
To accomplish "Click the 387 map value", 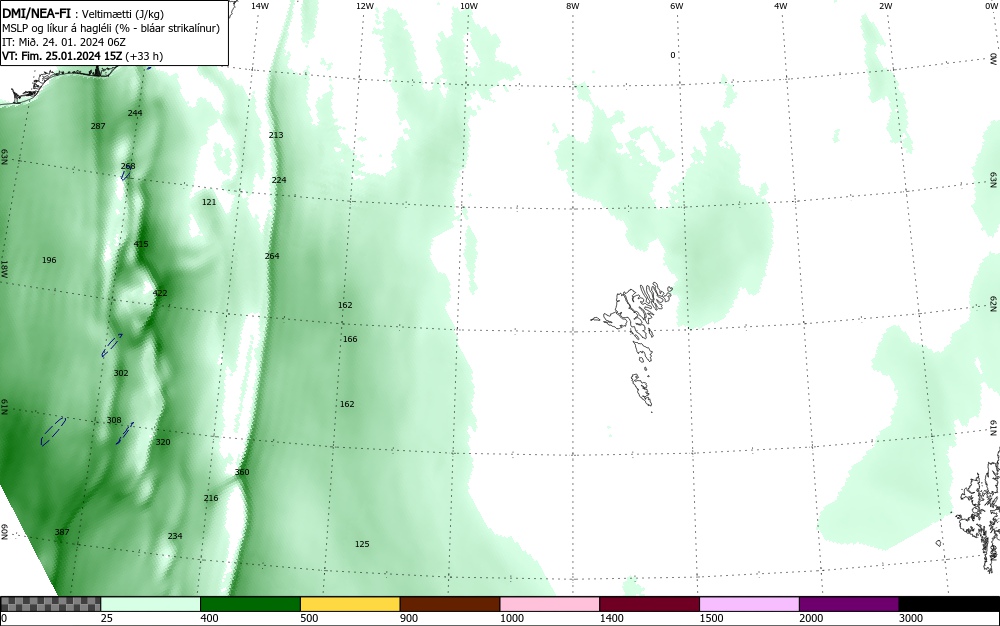I will [x=62, y=532].
